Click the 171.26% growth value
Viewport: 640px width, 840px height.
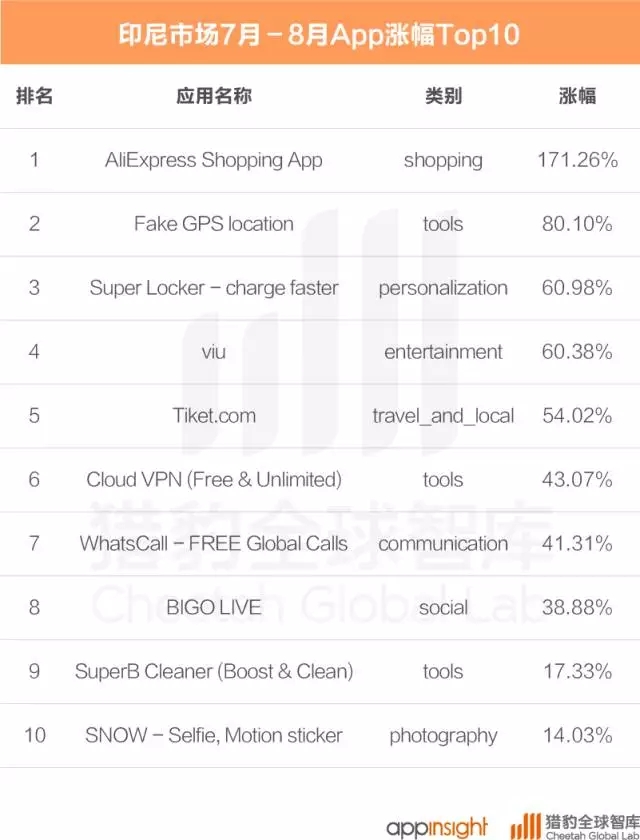tap(577, 160)
